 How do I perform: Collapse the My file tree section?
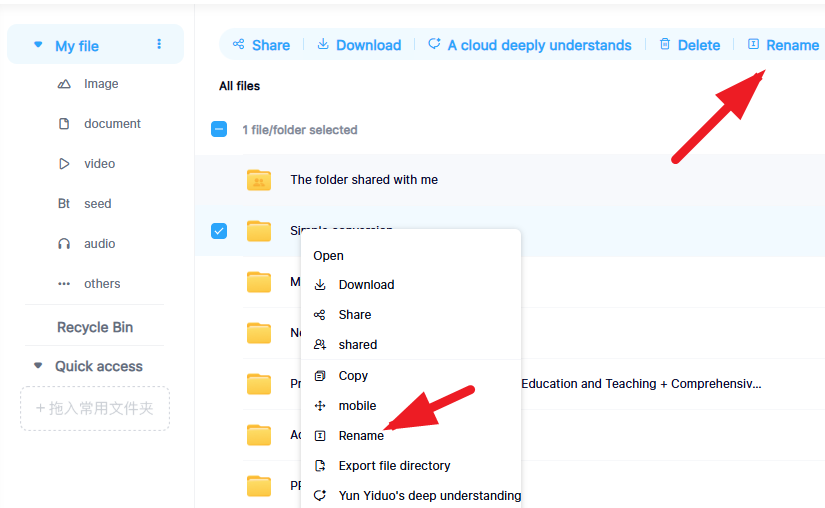click(x=38, y=45)
